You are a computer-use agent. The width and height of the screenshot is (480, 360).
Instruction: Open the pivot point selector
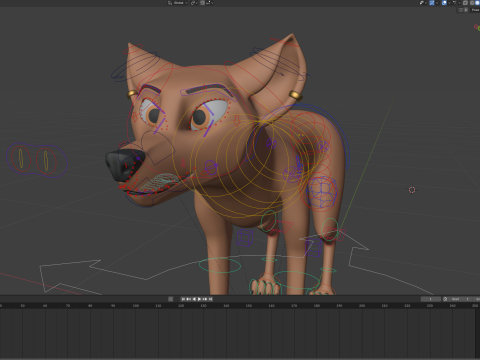194,3
